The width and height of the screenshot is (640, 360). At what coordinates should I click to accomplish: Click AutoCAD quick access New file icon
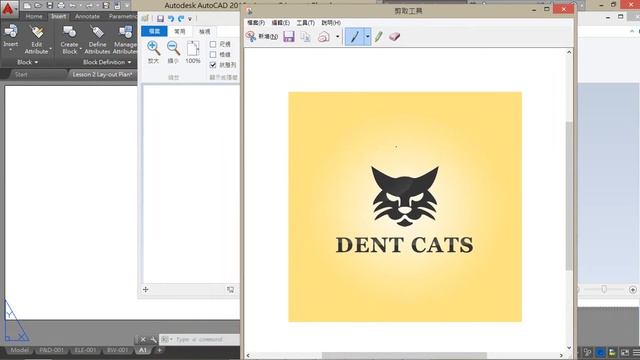27,6
